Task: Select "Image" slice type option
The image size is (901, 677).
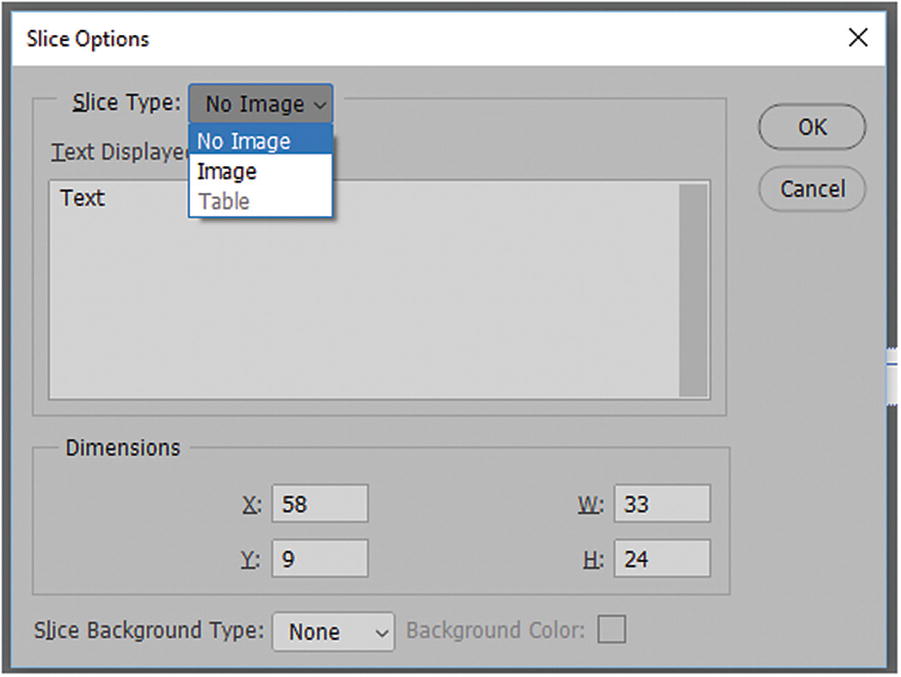Action: click(x=227, y=171)
